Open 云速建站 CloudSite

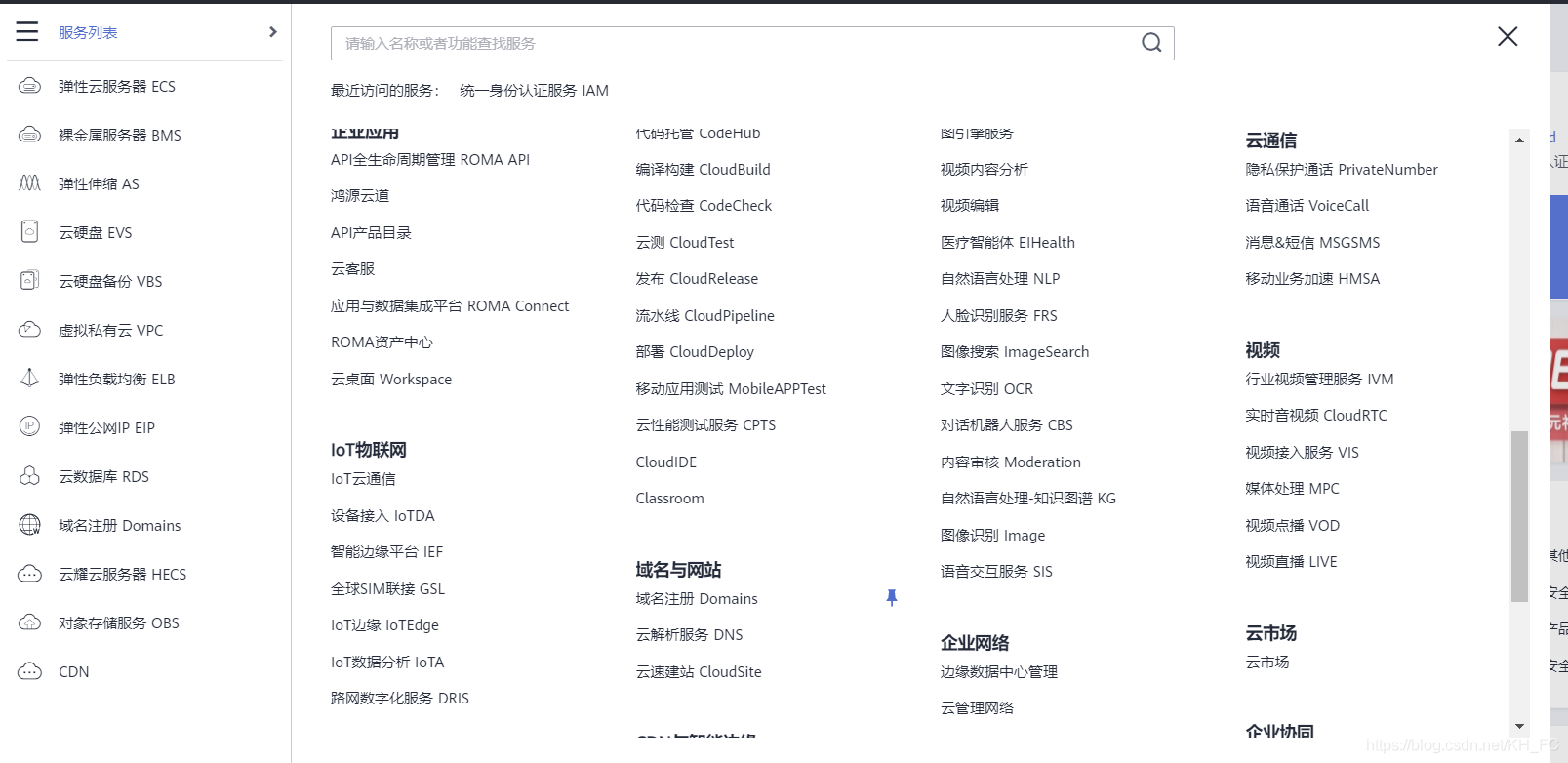click(x=699, y=671)
